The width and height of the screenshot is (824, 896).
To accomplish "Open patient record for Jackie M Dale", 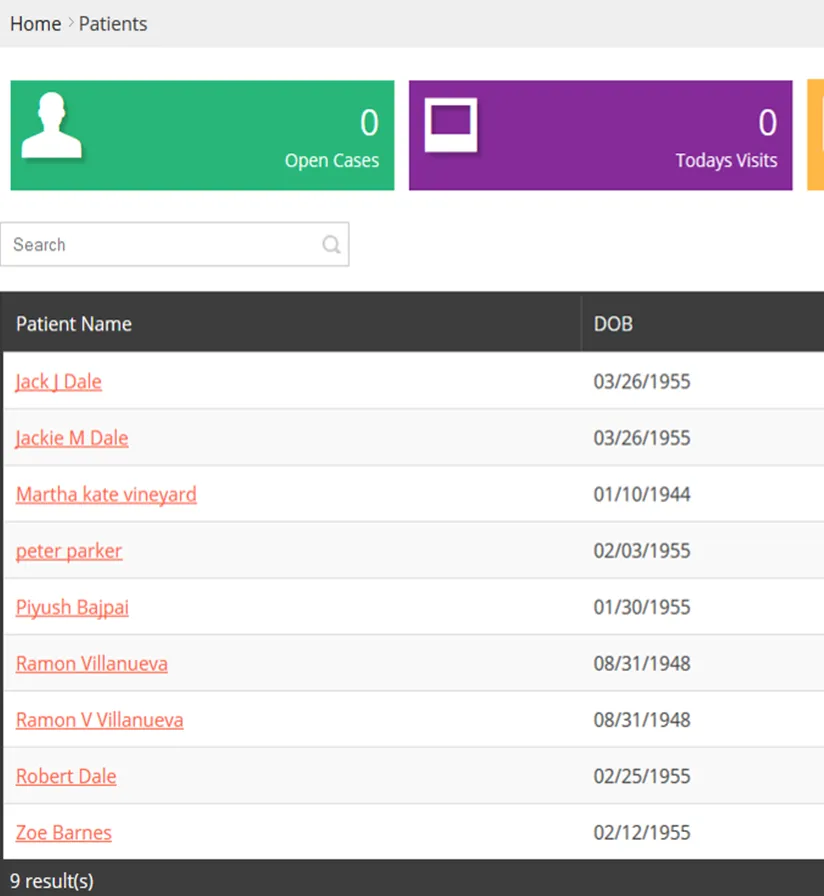I will [71, 438].
